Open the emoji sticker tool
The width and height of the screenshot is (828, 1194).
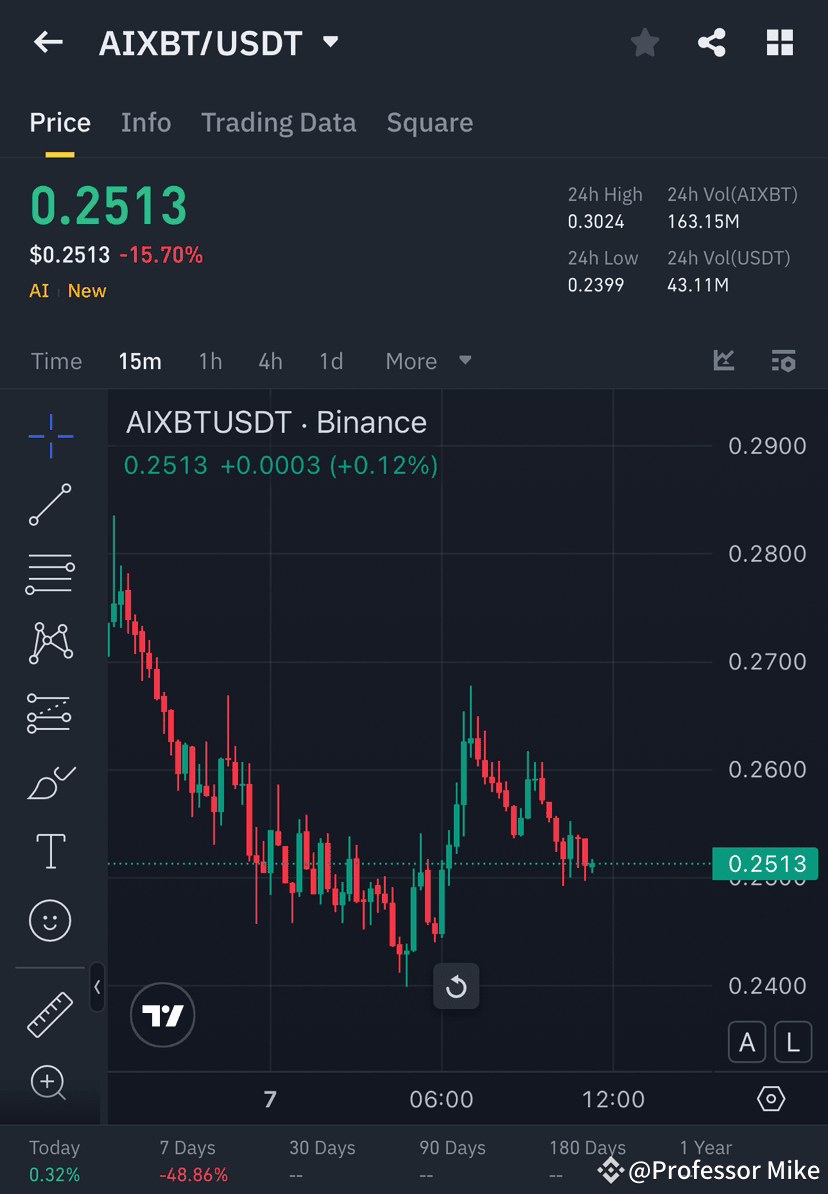click(50, 920)
